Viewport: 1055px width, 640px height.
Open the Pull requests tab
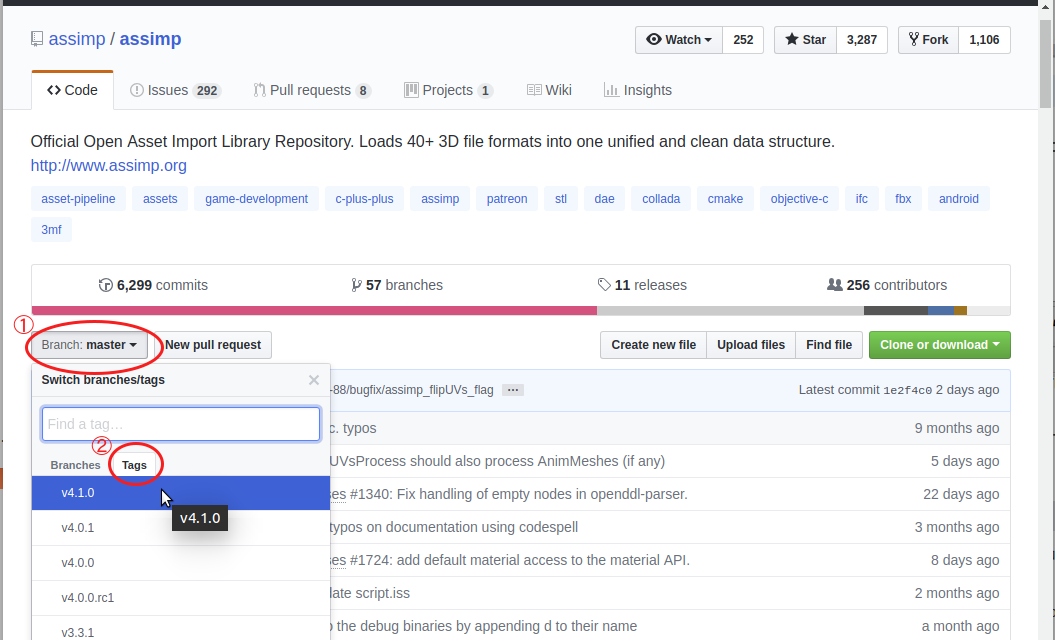(x=311, y=90)
